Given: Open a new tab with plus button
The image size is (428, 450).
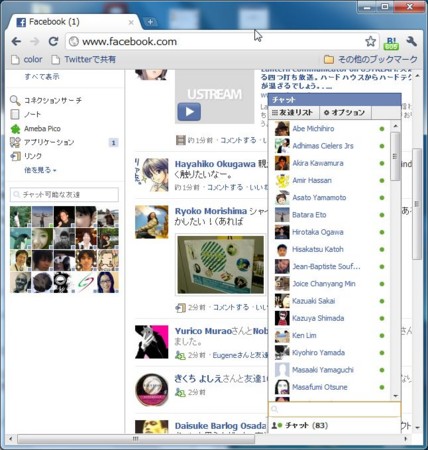Looking at the screenshot, I should tap(150, 22).
